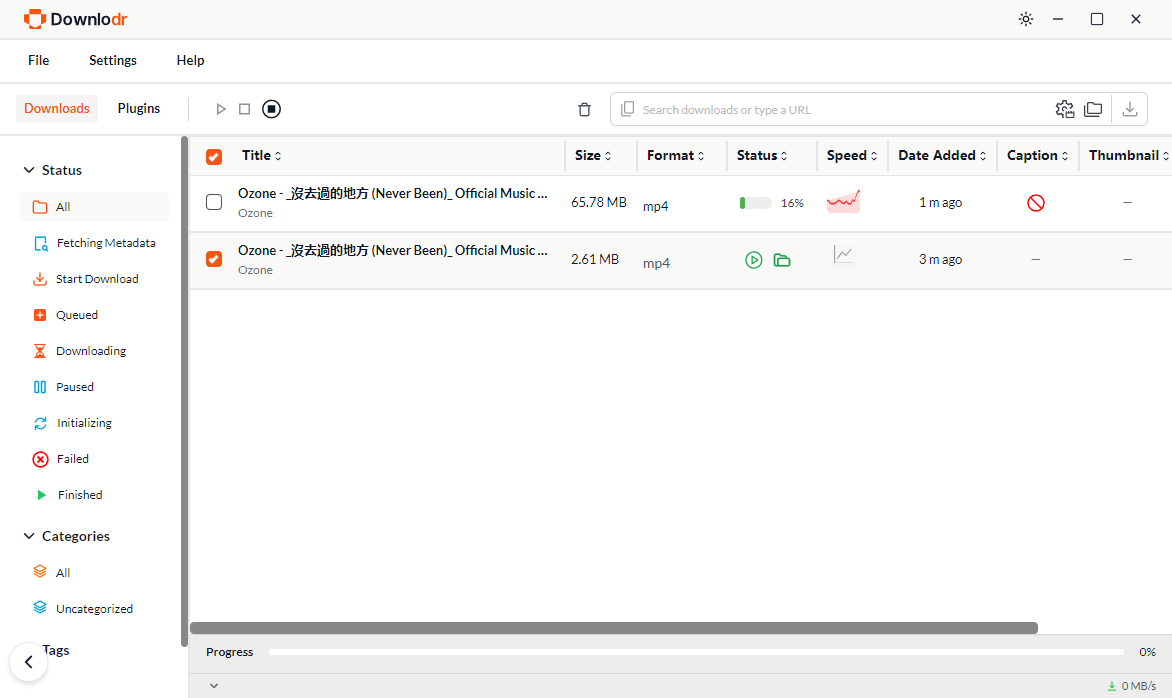Open finished download's containing folder icon

(782, 260)
